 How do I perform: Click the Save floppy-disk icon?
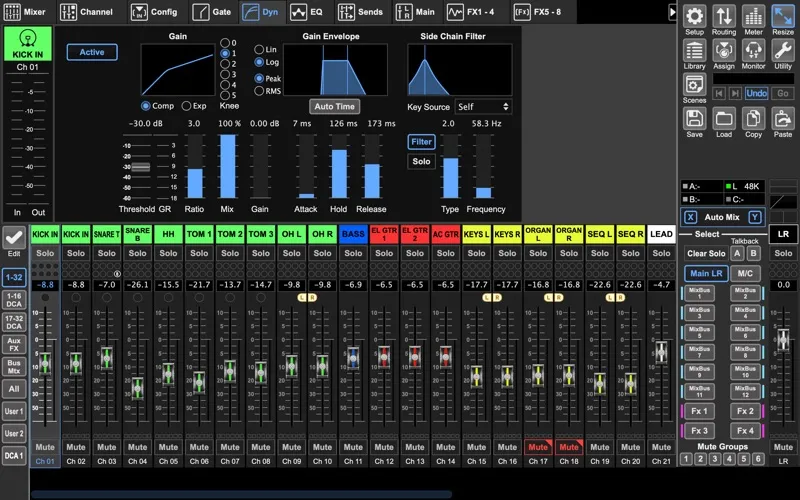tap(694, 118)
